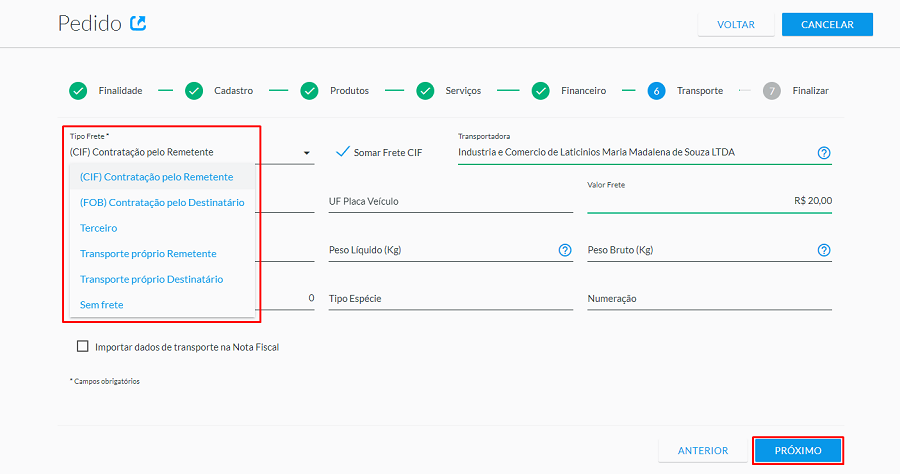
Task: Go to the Finalidade step label
Action: (121, 91)
